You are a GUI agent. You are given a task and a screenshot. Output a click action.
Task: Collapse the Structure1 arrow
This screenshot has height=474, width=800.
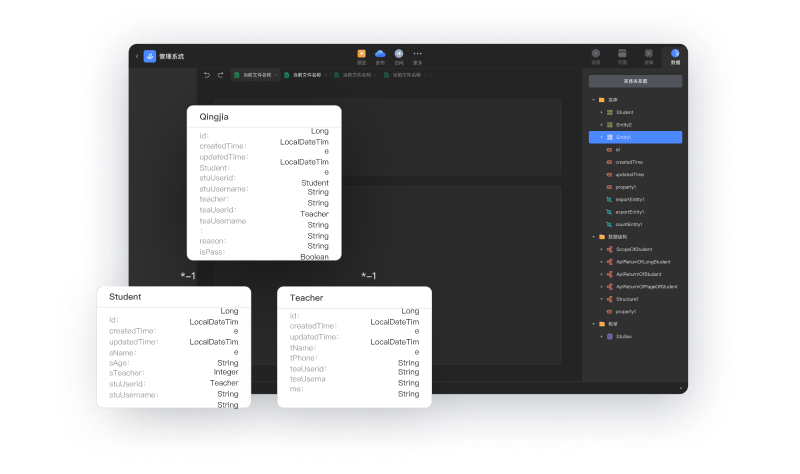tap(602, 299)
